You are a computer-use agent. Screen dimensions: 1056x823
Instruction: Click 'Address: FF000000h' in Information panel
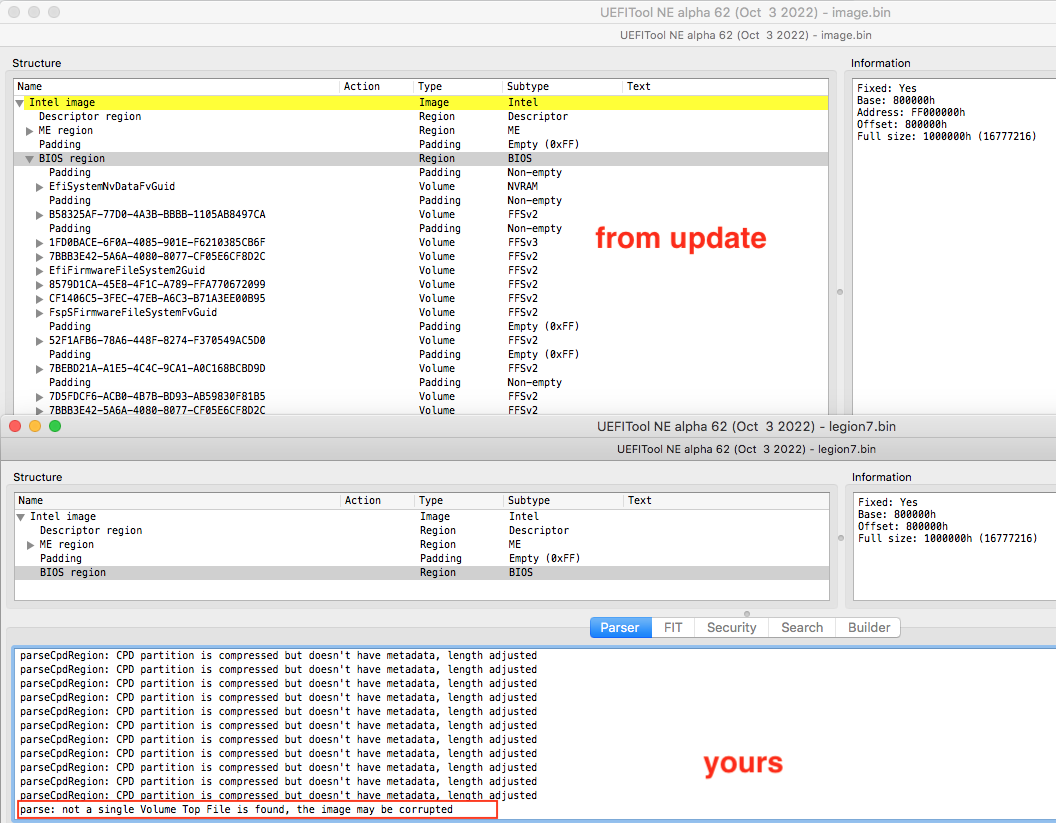(911, 112)
